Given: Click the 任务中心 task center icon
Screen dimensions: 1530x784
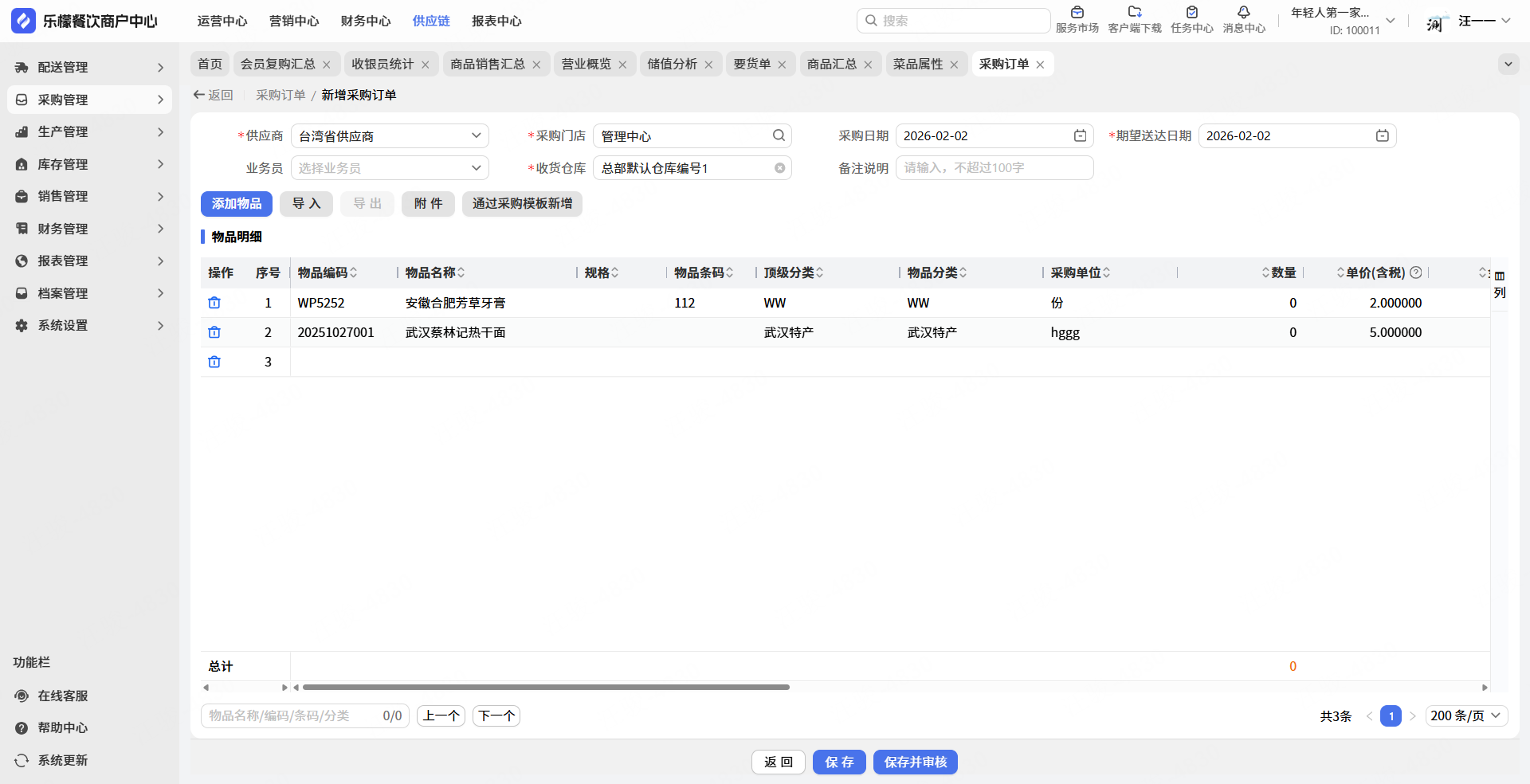Looking at the screenshot, I should pos(1191,13).
